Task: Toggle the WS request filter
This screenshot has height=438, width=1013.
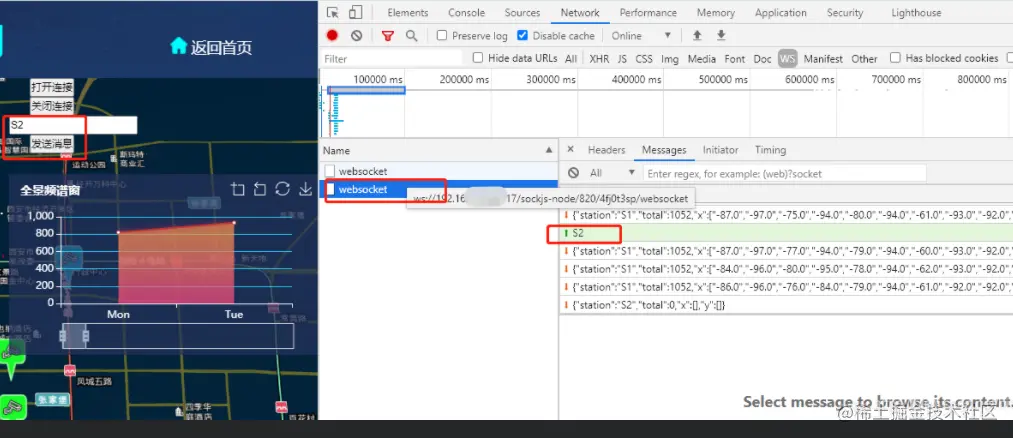Action: click(x=787, y=59)
